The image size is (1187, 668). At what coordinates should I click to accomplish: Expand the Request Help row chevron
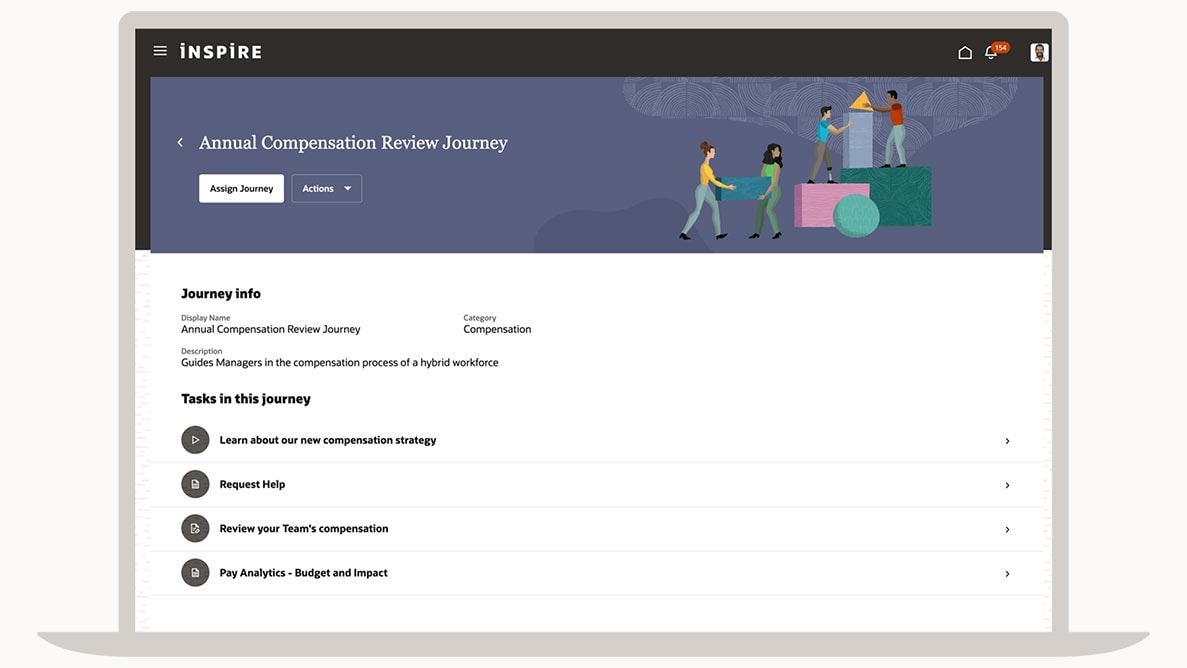pos(1007,485)
